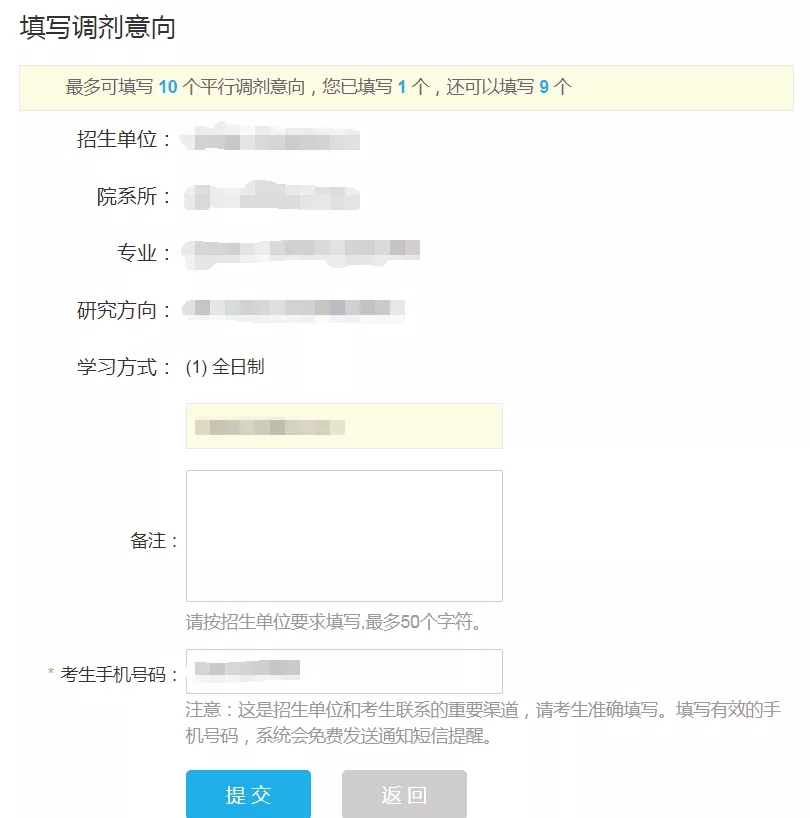Click the 研究方向 label
Screen dimensions: 810x818
coord(118,310)
